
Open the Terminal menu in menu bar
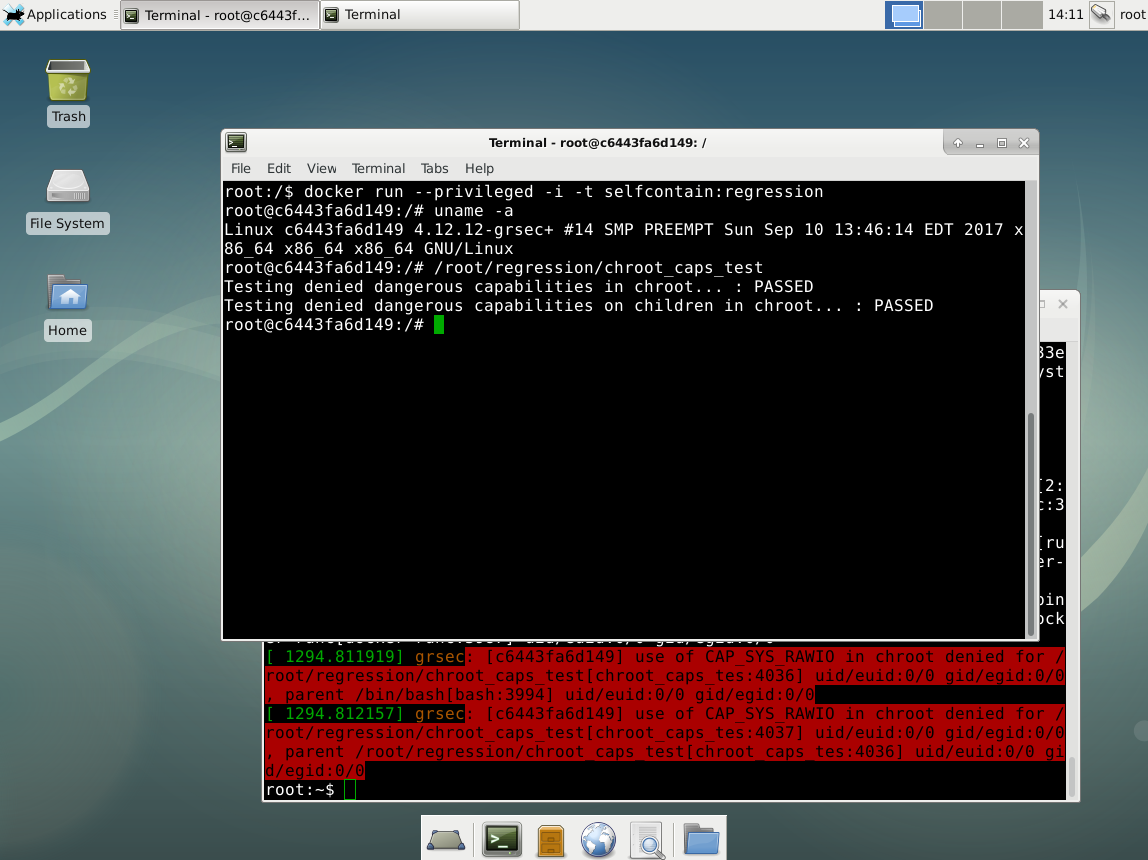click(x=379, y=168)
